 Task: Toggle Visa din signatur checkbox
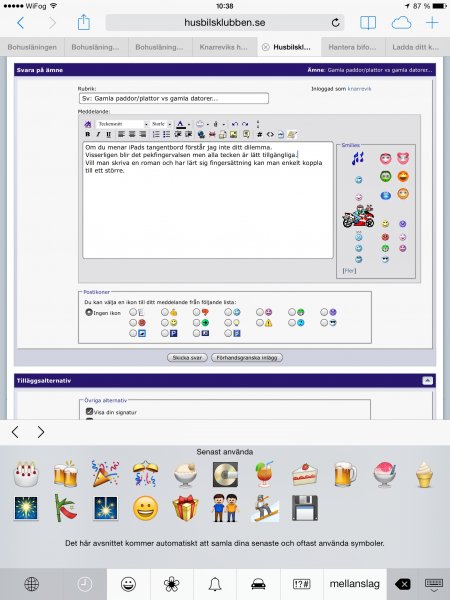[x=90, y=412]
